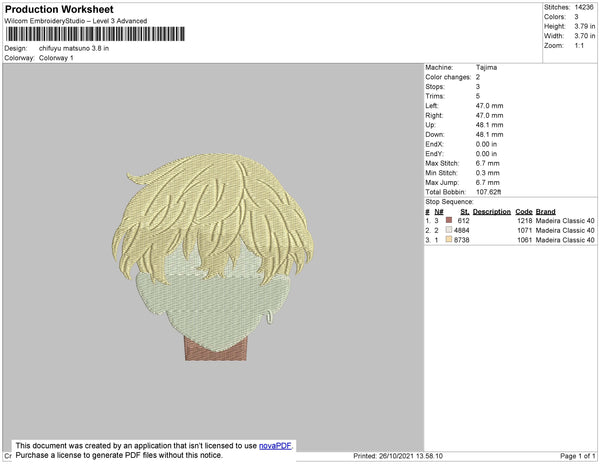Click the Min Stitch value 0.3 mm
This screenshot has height=464, width=600.
[x=488, y=173]
